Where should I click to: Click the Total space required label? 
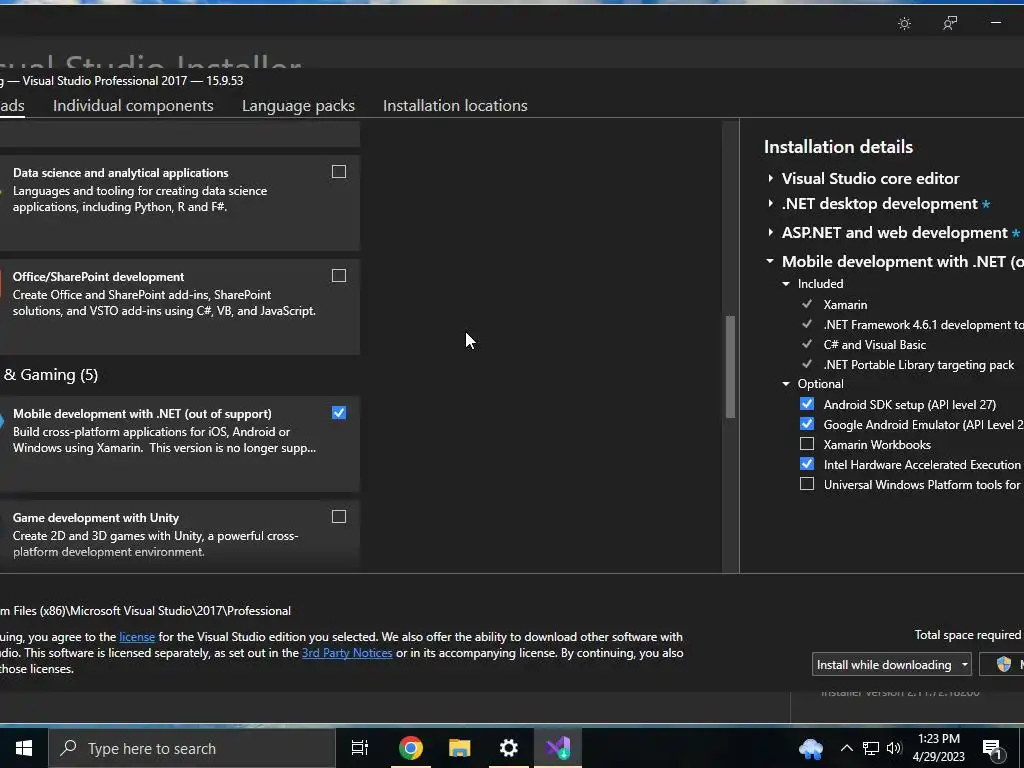pos(968,635)
